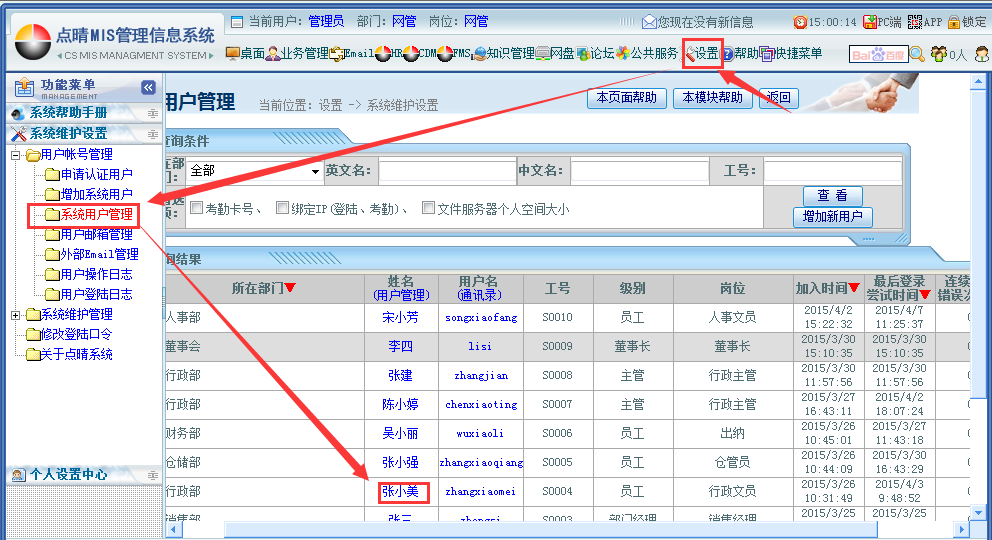
Task: Tick the 绑定IP (登陆、考勤) checkbox
Action: tap(282, 208)
